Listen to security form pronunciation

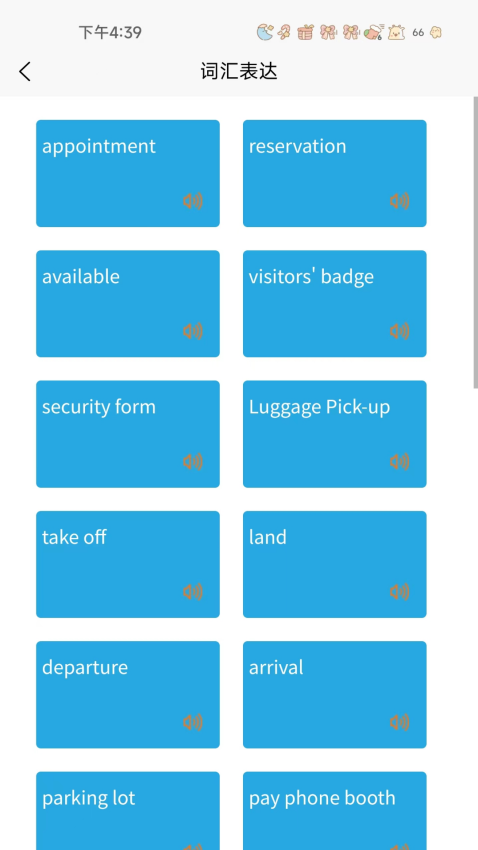point(193,462)
